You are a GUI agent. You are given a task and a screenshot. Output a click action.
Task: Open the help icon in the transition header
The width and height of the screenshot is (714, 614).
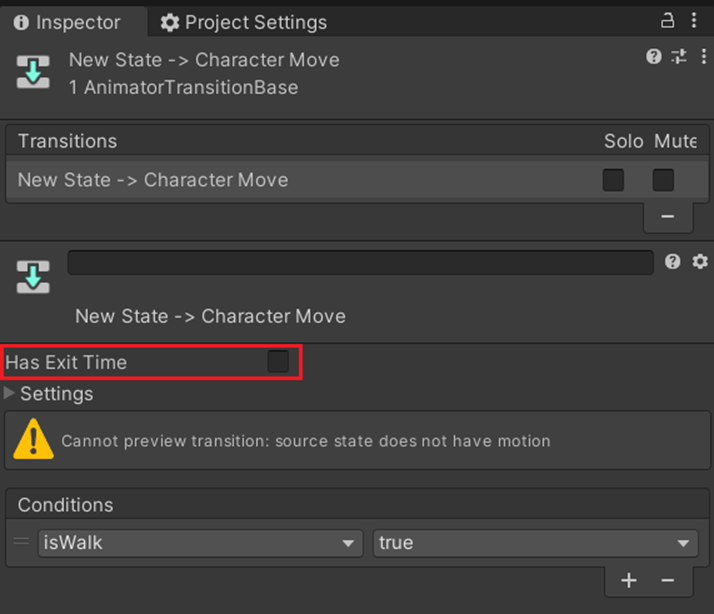pos(653,56)
